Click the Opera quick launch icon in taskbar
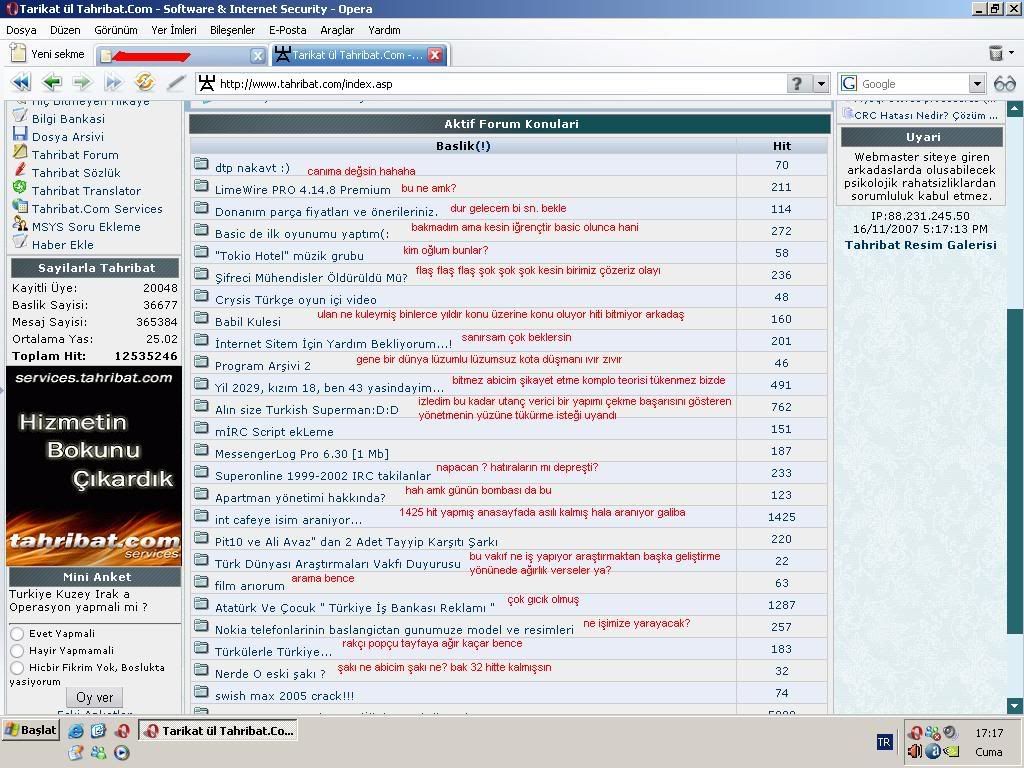Screen dimensions: 1024x768 point(122,731)
